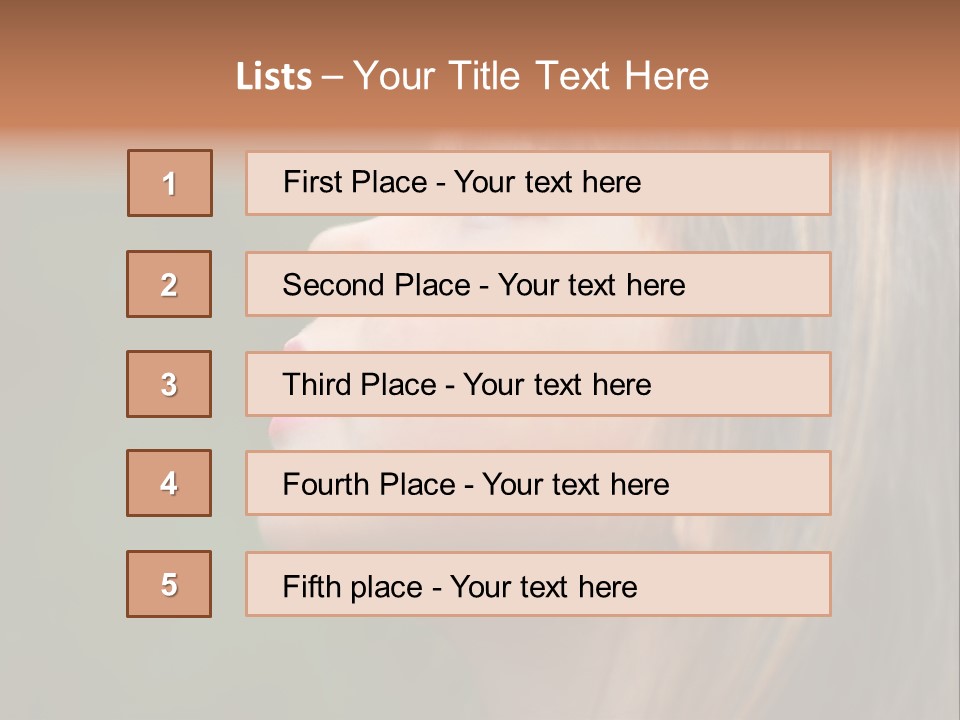Select the Fifth place text bar
The height and width of the screenshot is (720, 960).
[538, 584]
